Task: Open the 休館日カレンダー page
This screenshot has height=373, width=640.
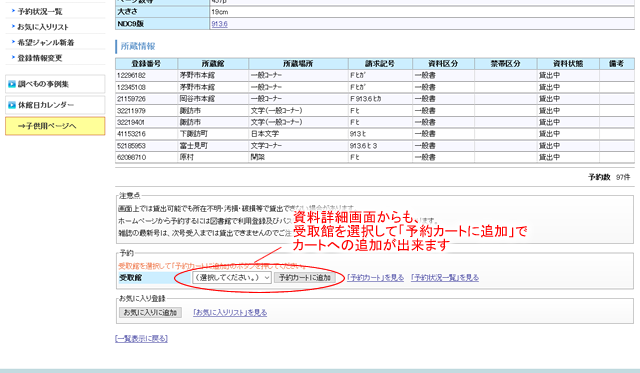Action: pos(55,105)
